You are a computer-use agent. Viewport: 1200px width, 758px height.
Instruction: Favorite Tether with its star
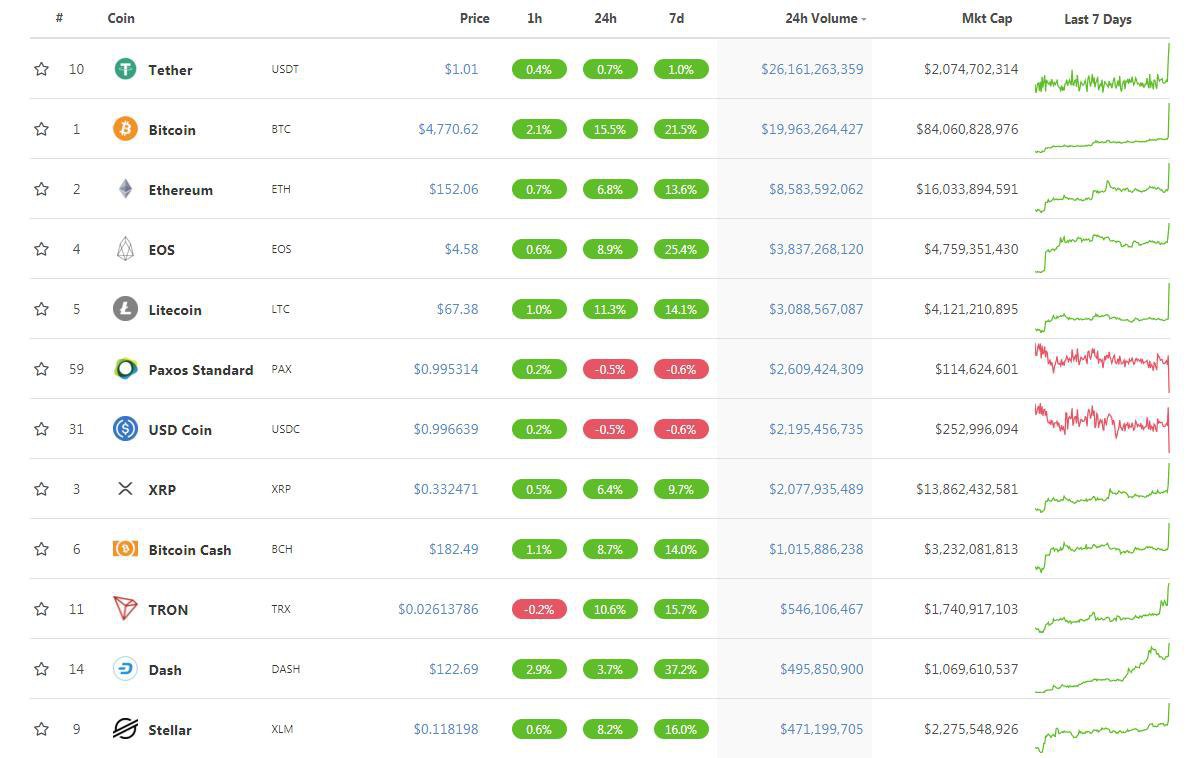pos(41,69)
